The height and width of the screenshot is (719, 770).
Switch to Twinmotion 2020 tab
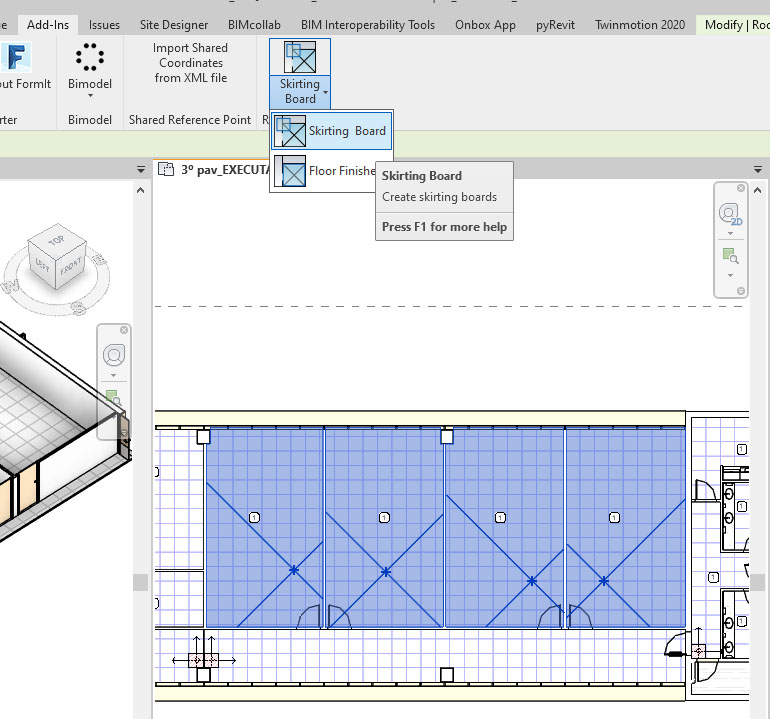tap(640, 25)
